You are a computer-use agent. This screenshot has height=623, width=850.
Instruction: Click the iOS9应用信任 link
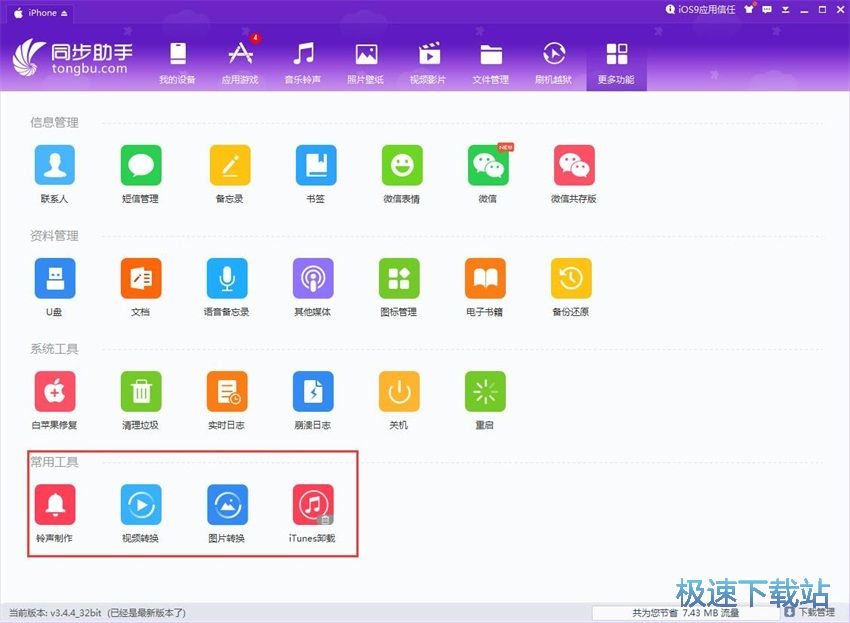pos(700,9)
